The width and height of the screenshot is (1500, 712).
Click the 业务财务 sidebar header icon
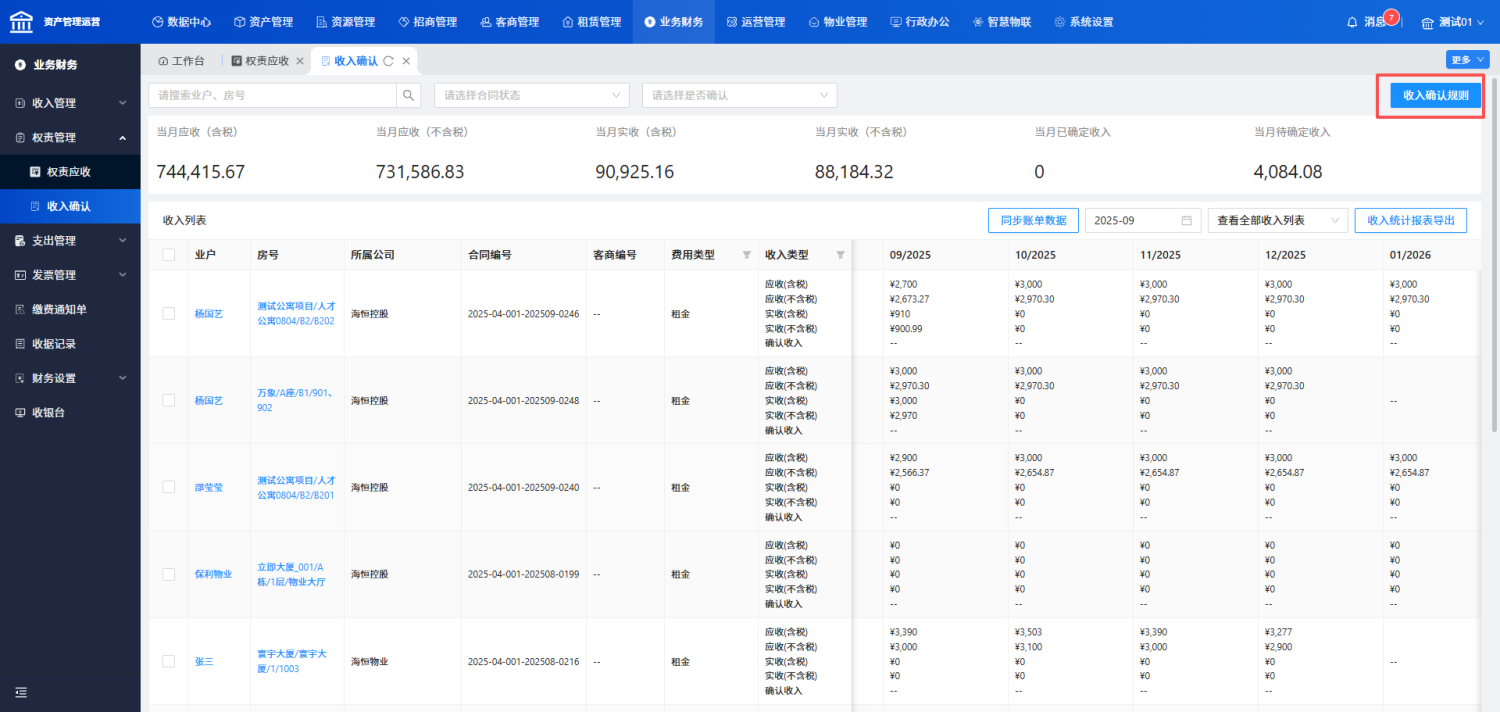point(20,65)
